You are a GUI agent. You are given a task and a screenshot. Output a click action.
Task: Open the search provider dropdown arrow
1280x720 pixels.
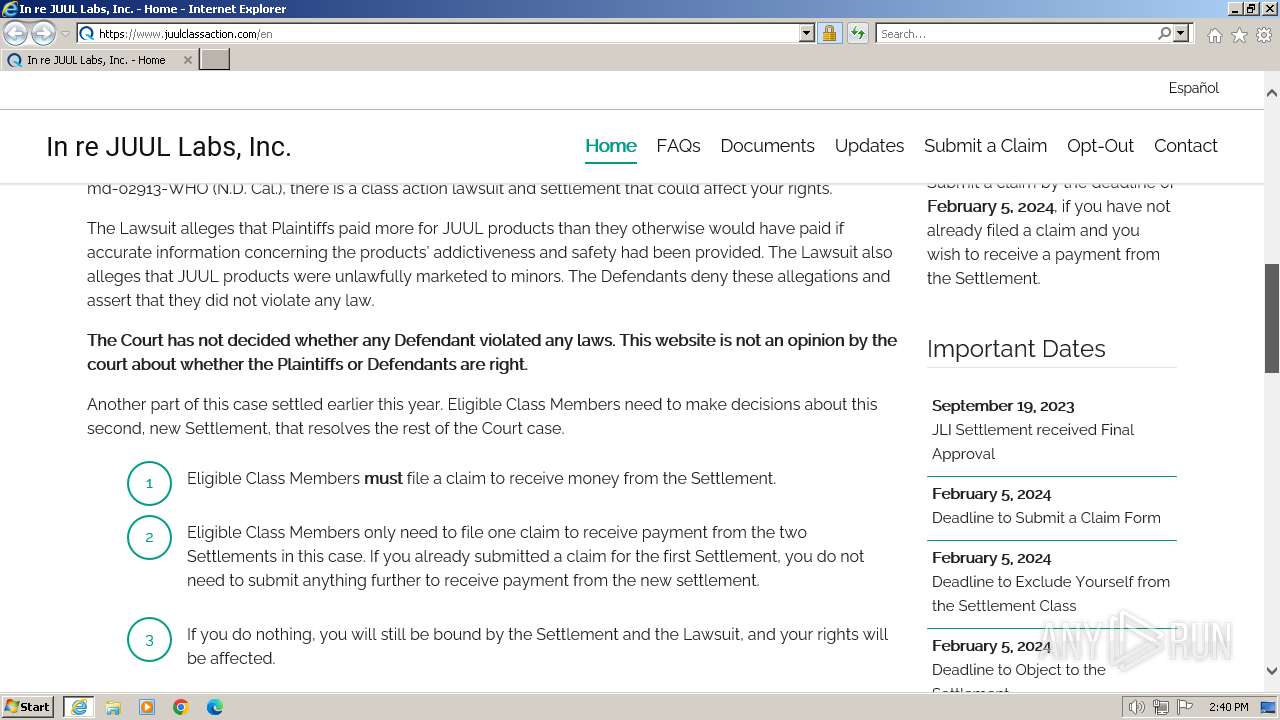tap(1181, 33)
